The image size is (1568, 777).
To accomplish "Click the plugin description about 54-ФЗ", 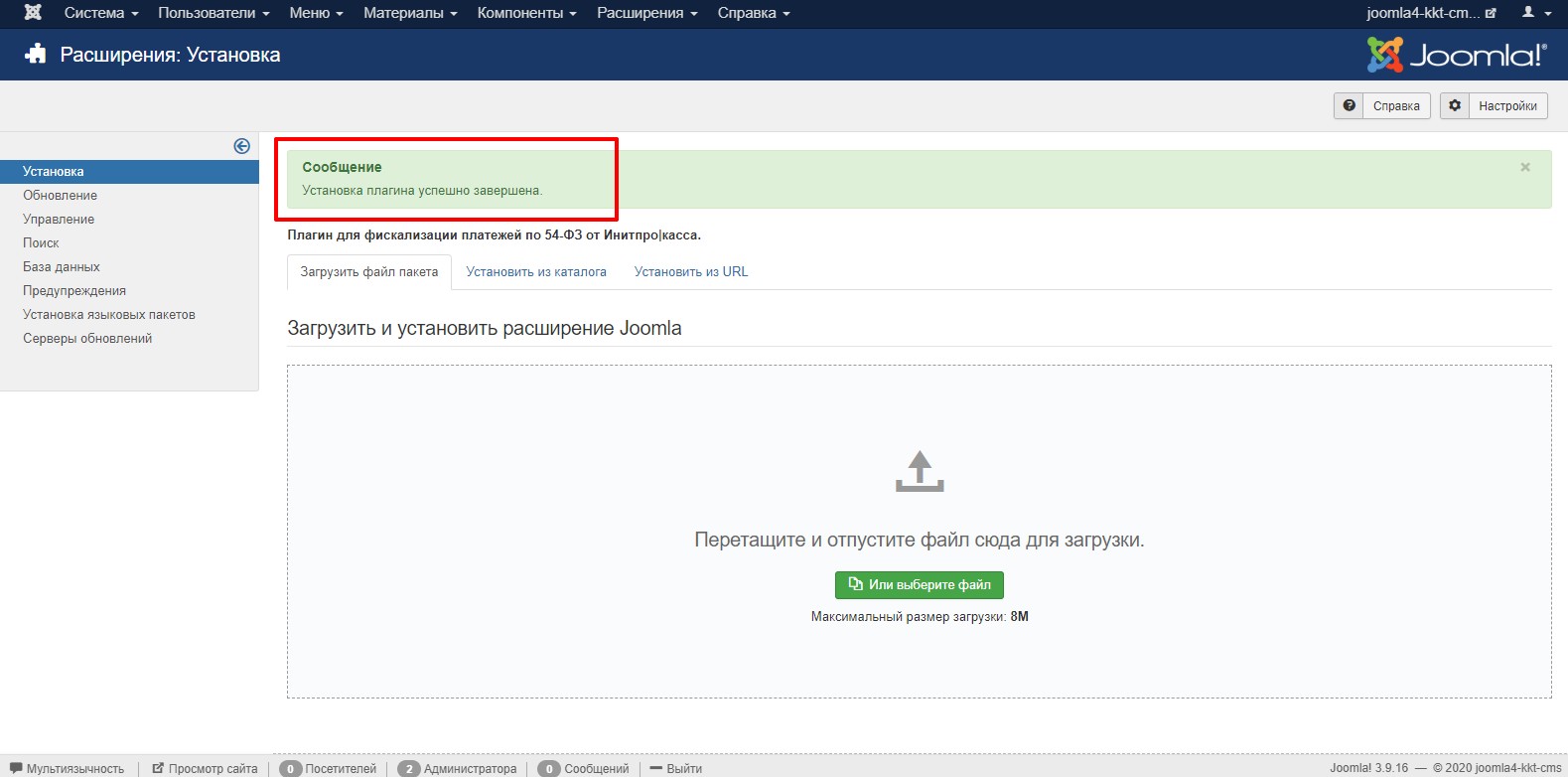I will tap(494, 235).
